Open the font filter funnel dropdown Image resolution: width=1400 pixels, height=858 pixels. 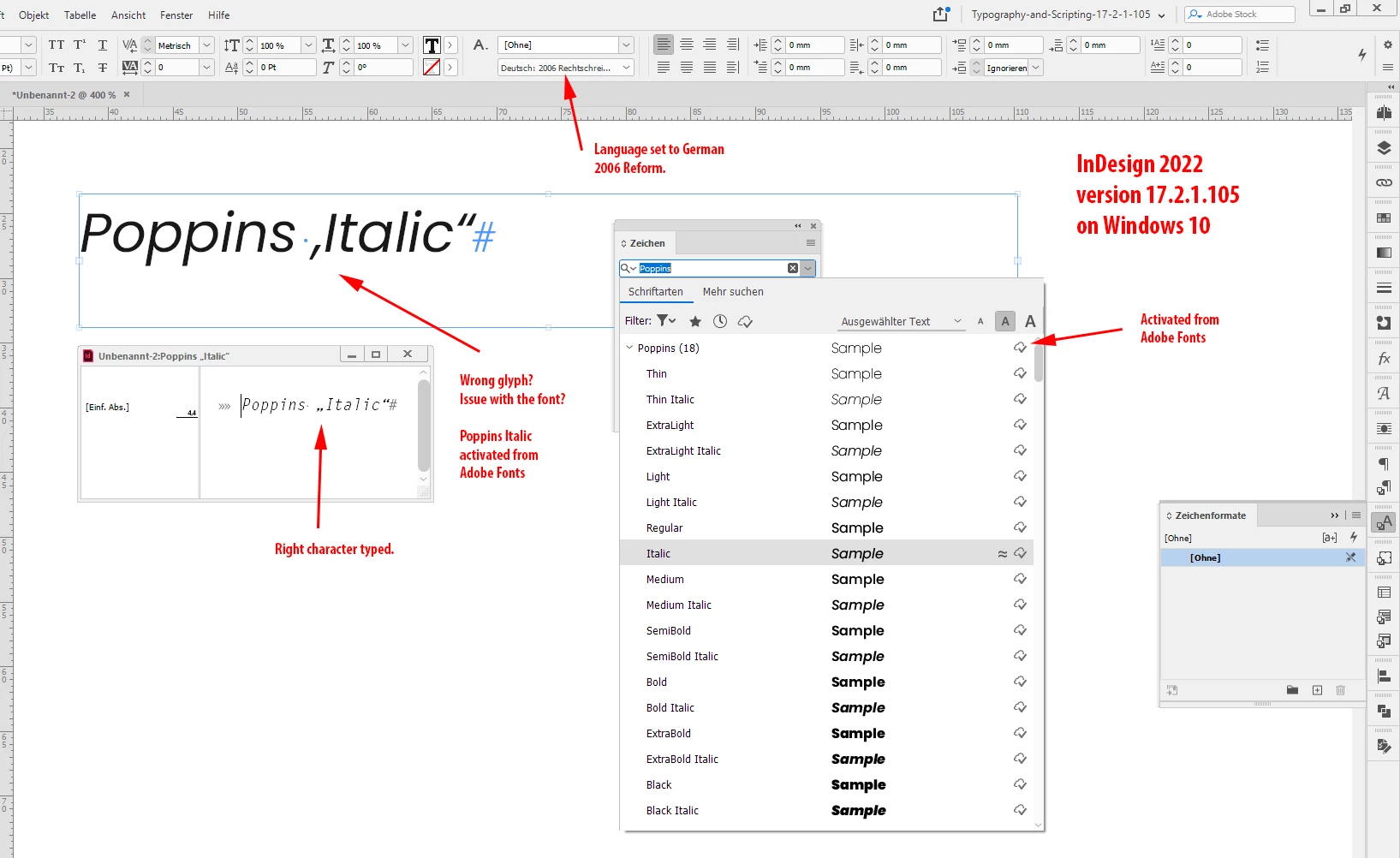pyautogui.click(x=666, y=320)
